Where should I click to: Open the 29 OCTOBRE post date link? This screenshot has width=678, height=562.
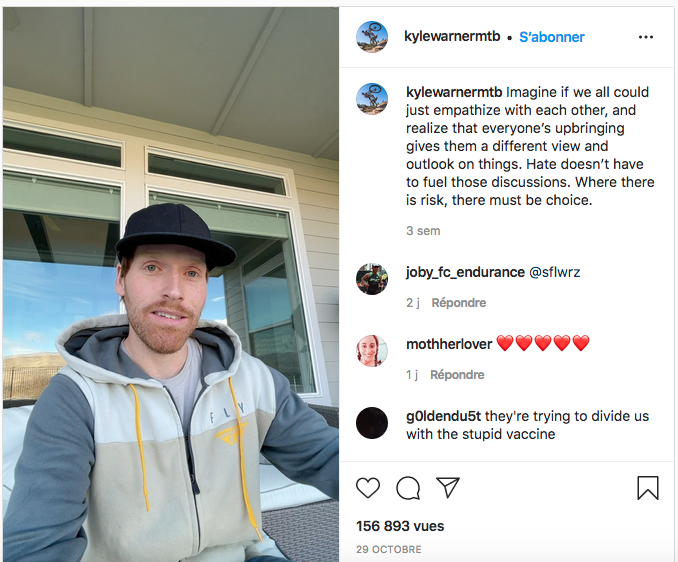click(x=388, y=549)
